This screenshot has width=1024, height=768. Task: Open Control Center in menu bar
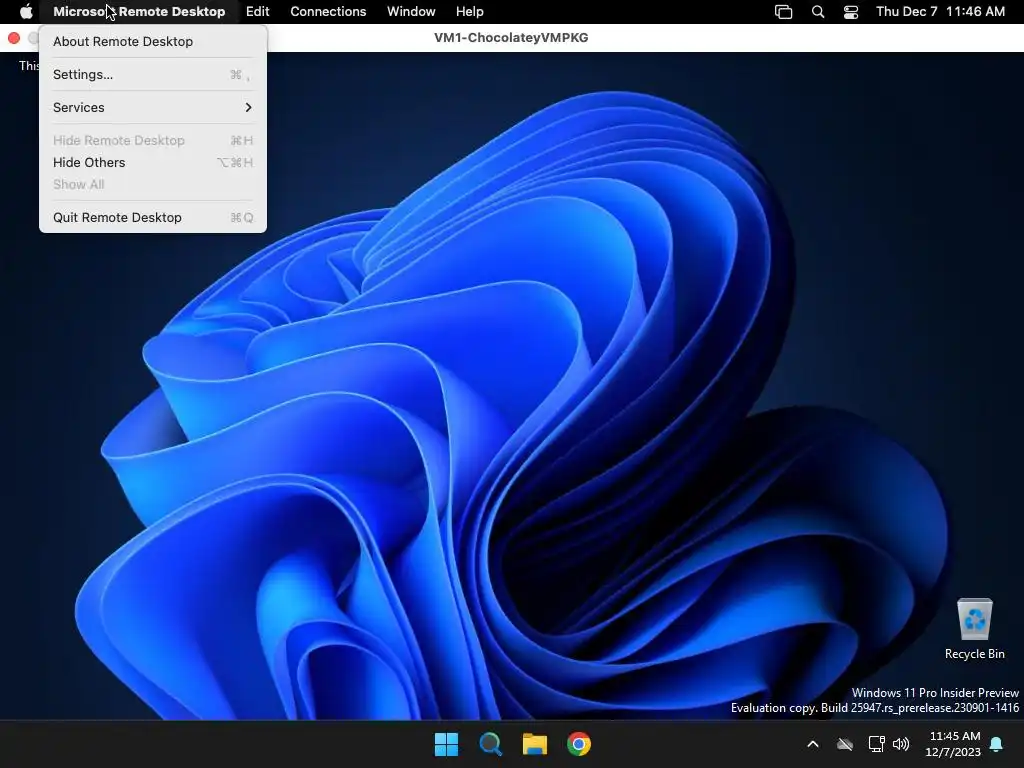[851, 11]
